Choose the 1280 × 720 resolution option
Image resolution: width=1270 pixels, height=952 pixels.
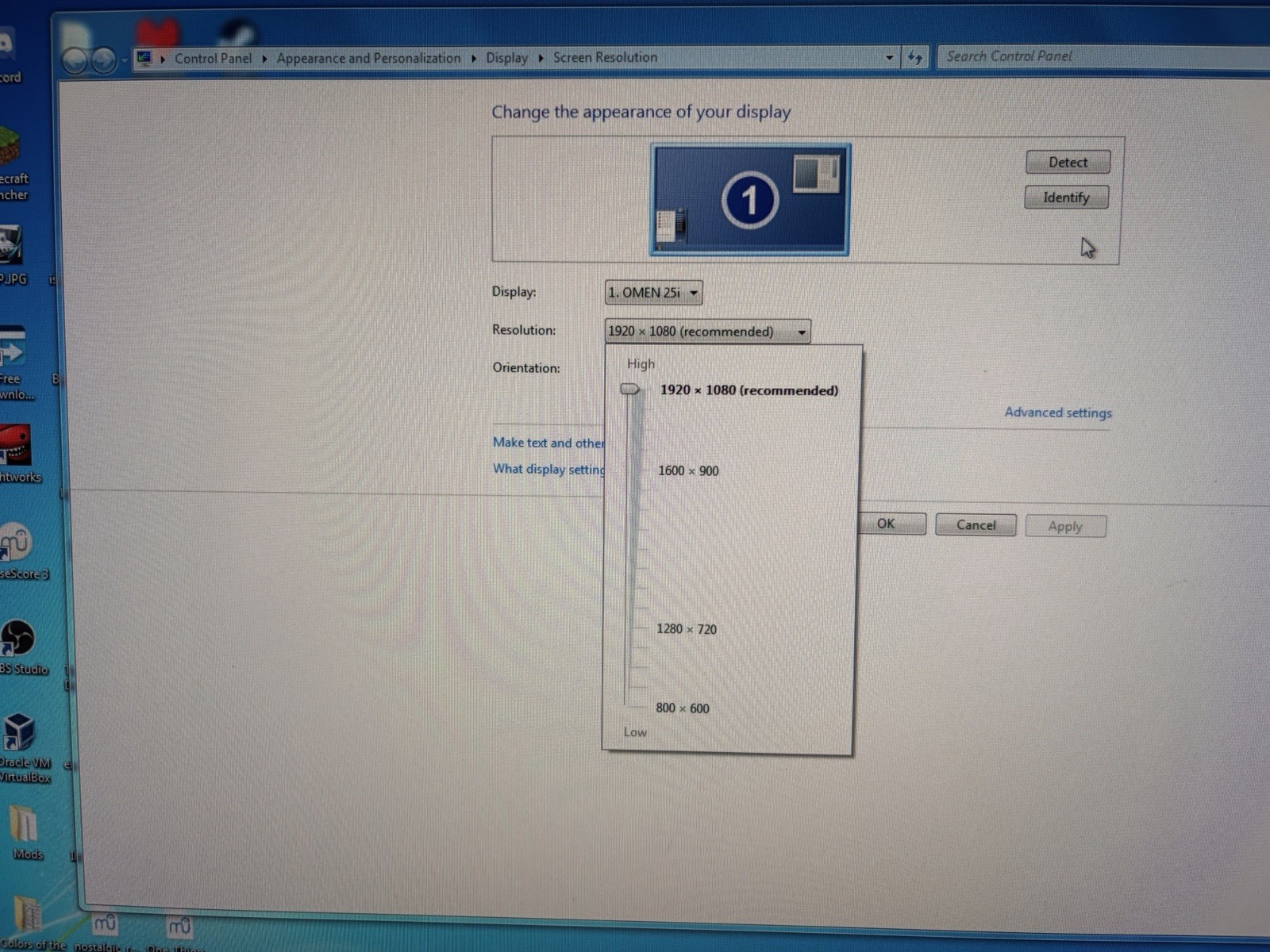[x=687, y=629]
